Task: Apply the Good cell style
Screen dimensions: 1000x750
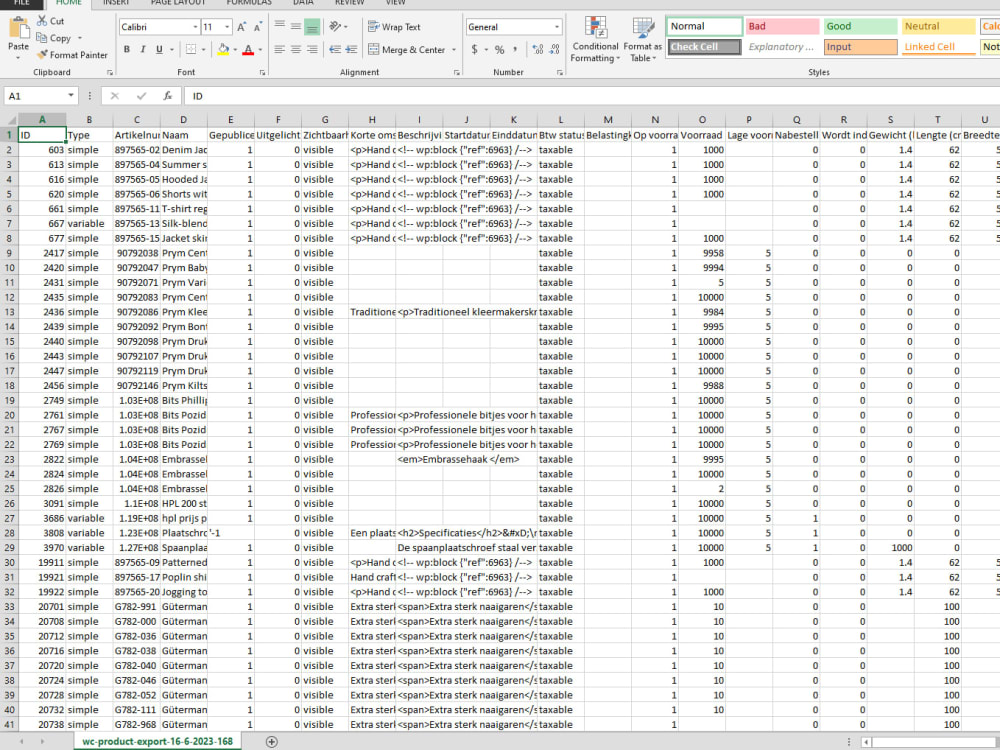Action: coord(860,26)
